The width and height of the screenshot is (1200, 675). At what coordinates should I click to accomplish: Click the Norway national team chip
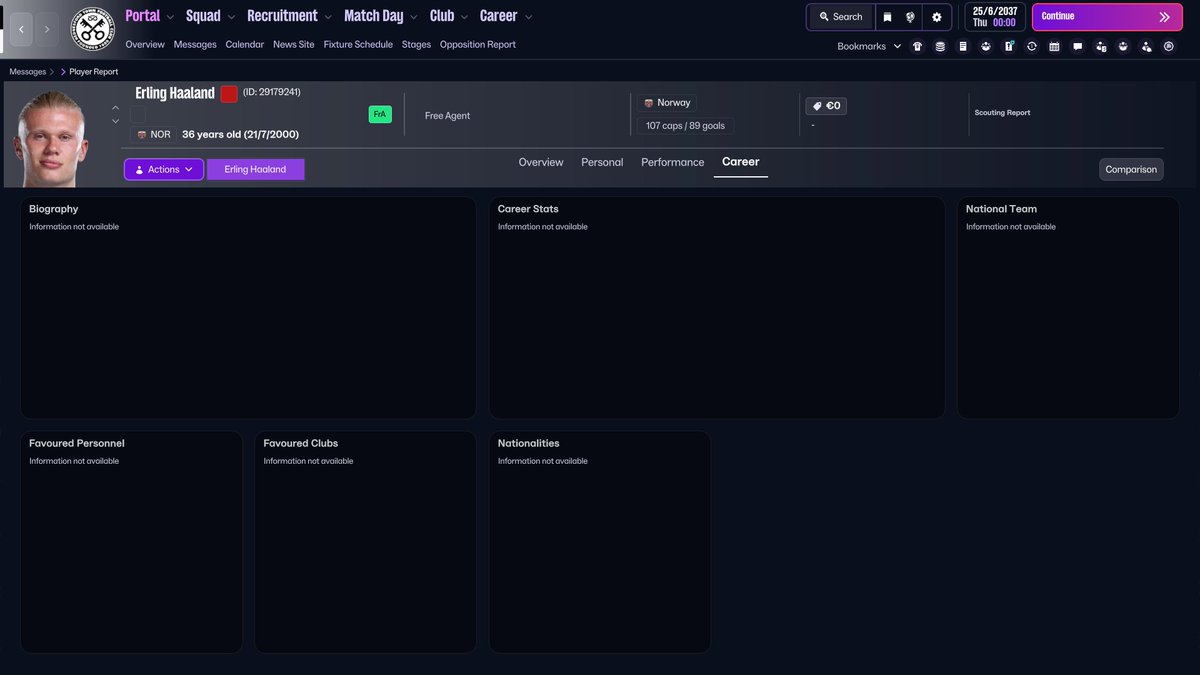(667, 103)
